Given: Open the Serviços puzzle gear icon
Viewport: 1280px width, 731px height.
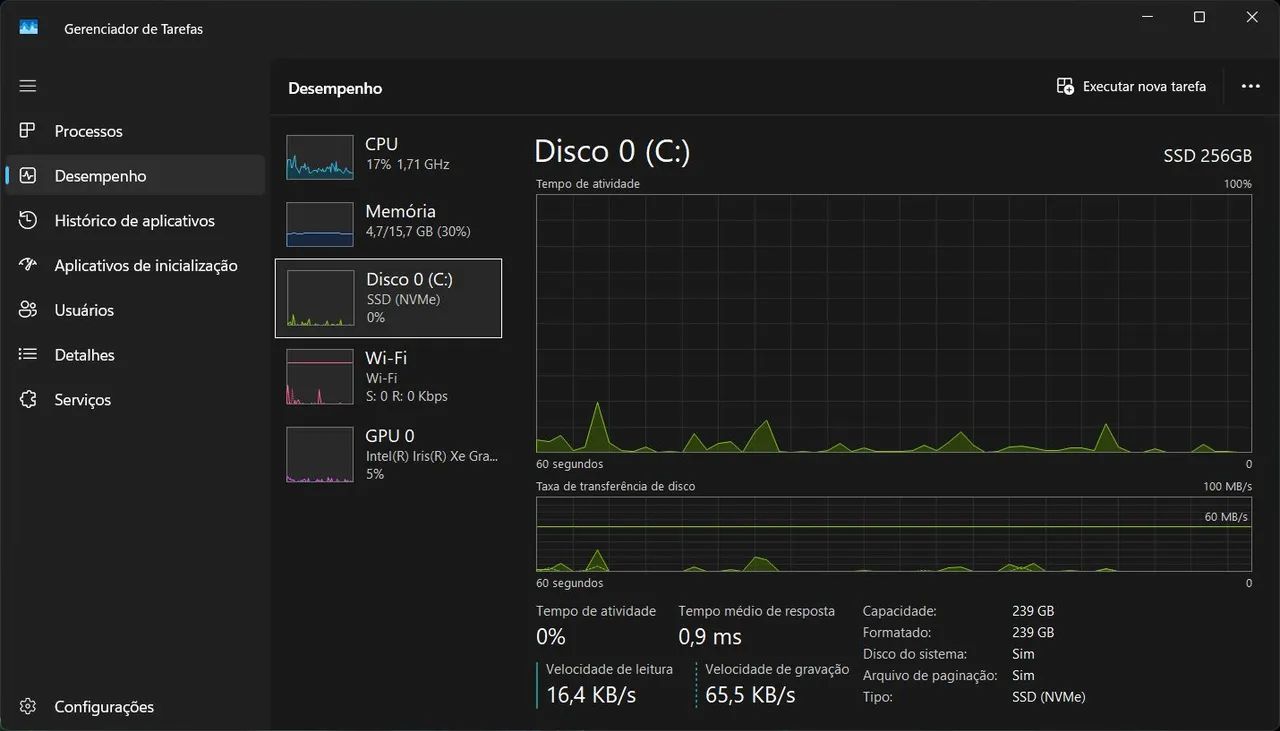Looking at the screenshot, I should coord(28,399).
